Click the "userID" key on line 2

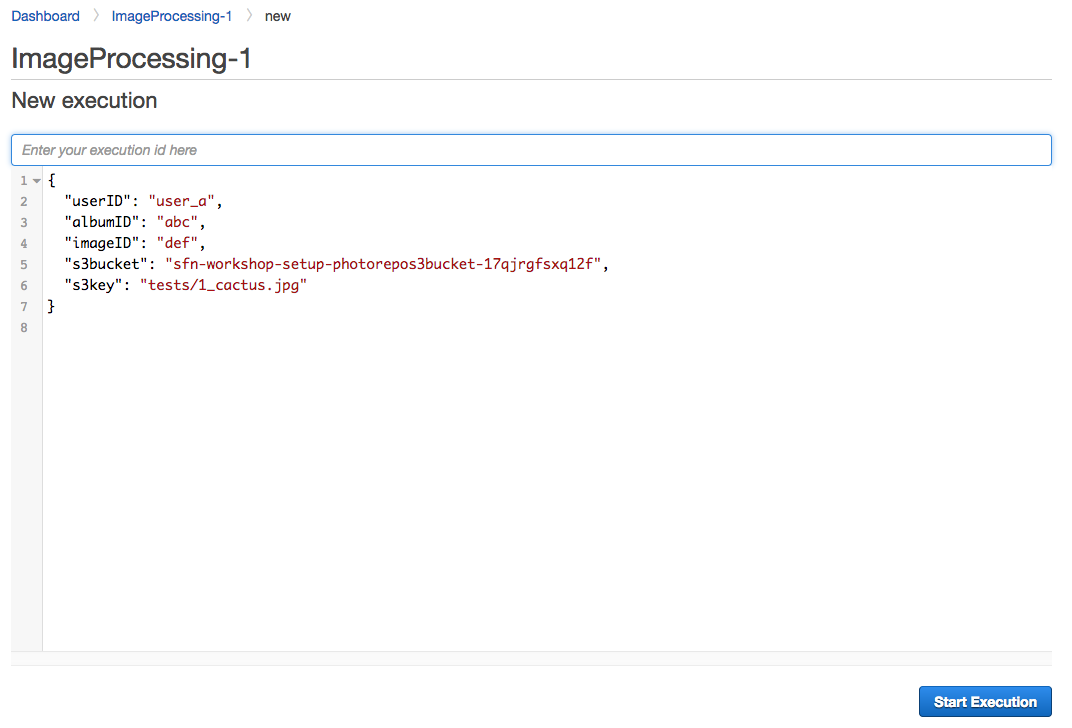pyautogui.click(x=98, y=202)
